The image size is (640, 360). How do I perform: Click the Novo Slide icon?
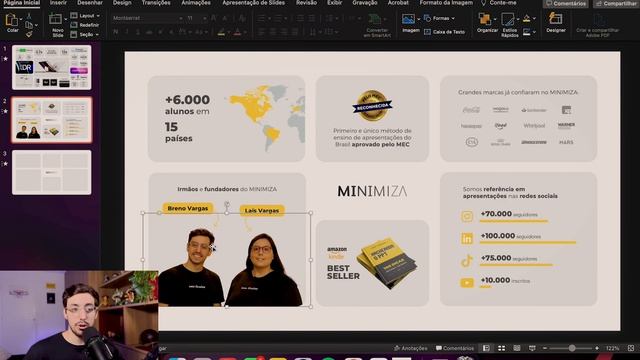tap(55, 19)
